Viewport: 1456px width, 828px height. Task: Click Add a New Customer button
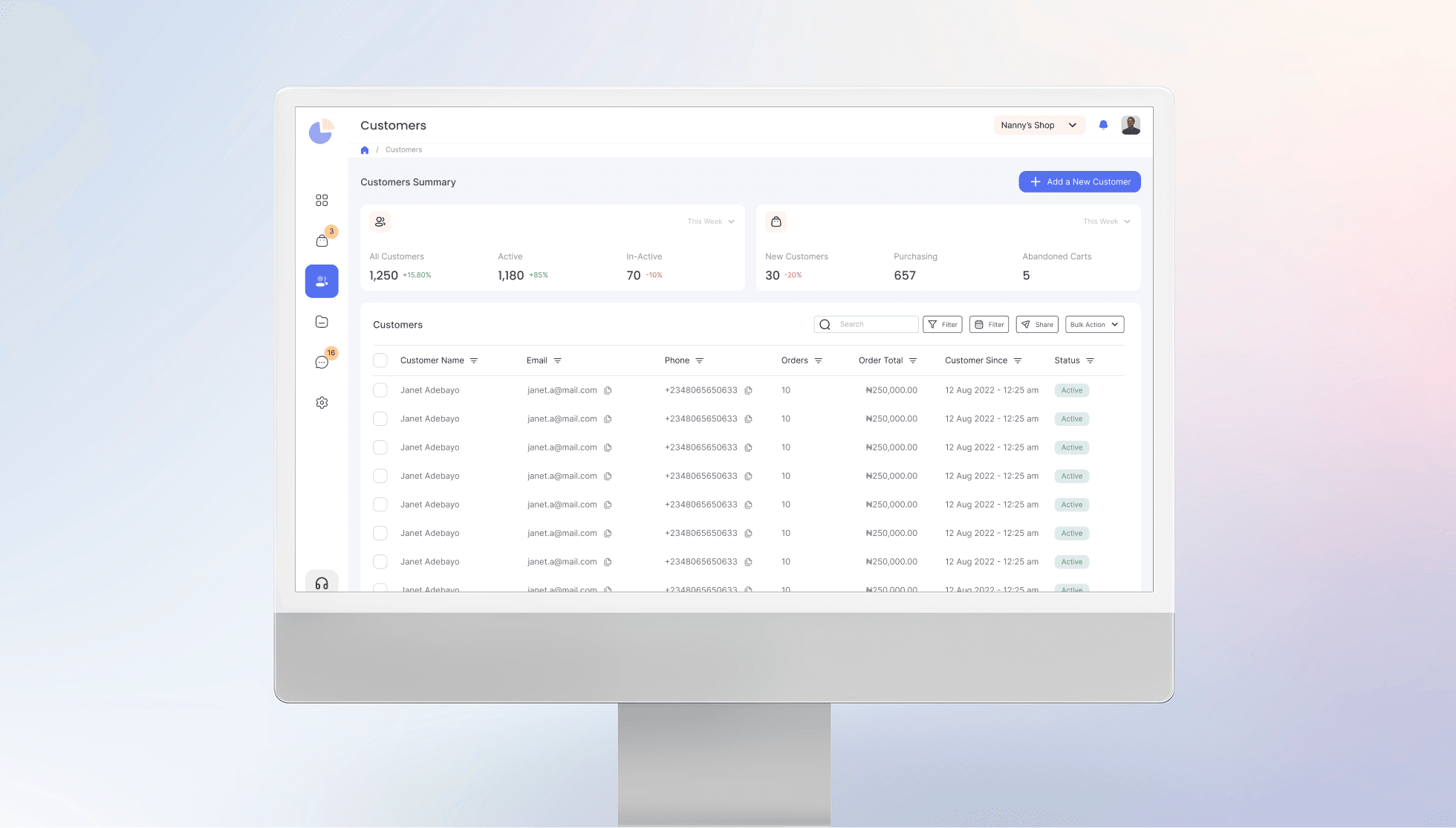[1079, 182]
